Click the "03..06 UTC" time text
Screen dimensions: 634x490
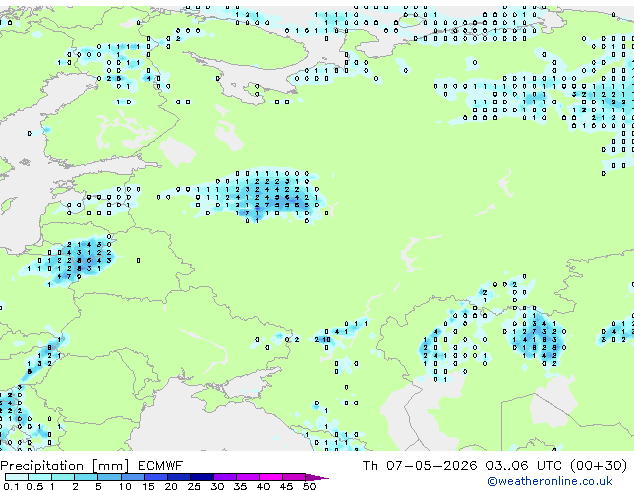(x=525, y=466)
